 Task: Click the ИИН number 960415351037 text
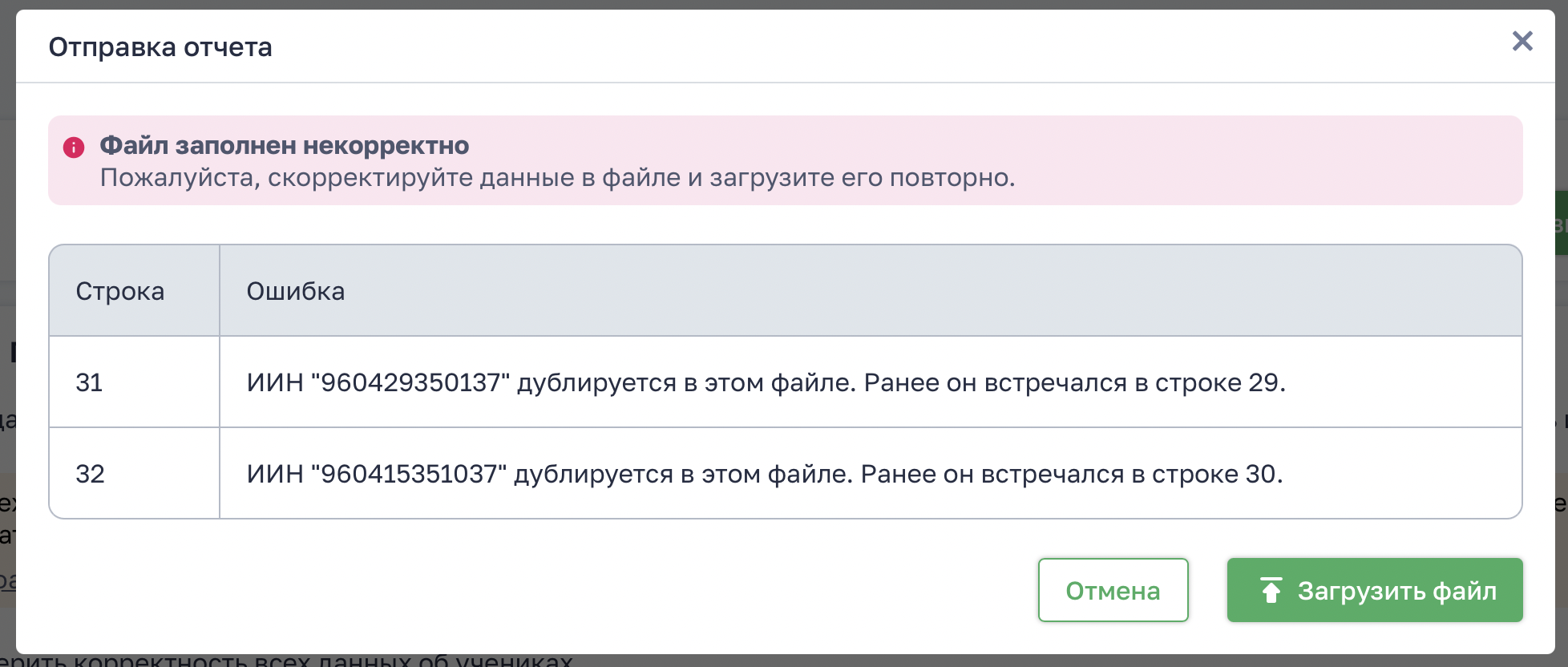pos(413,474)
